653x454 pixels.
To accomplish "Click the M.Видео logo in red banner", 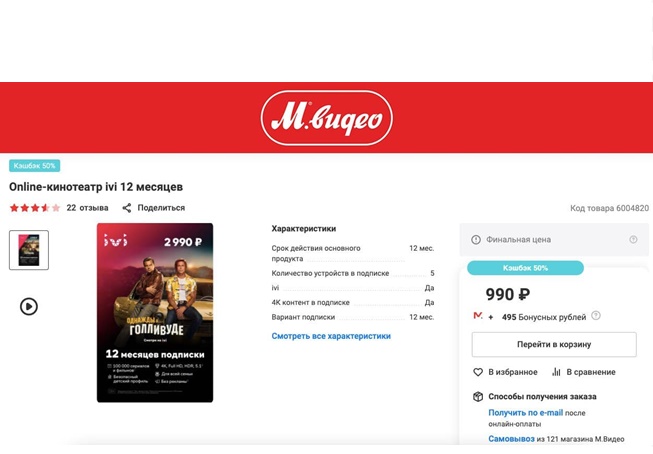I will [x=326, y=118].
